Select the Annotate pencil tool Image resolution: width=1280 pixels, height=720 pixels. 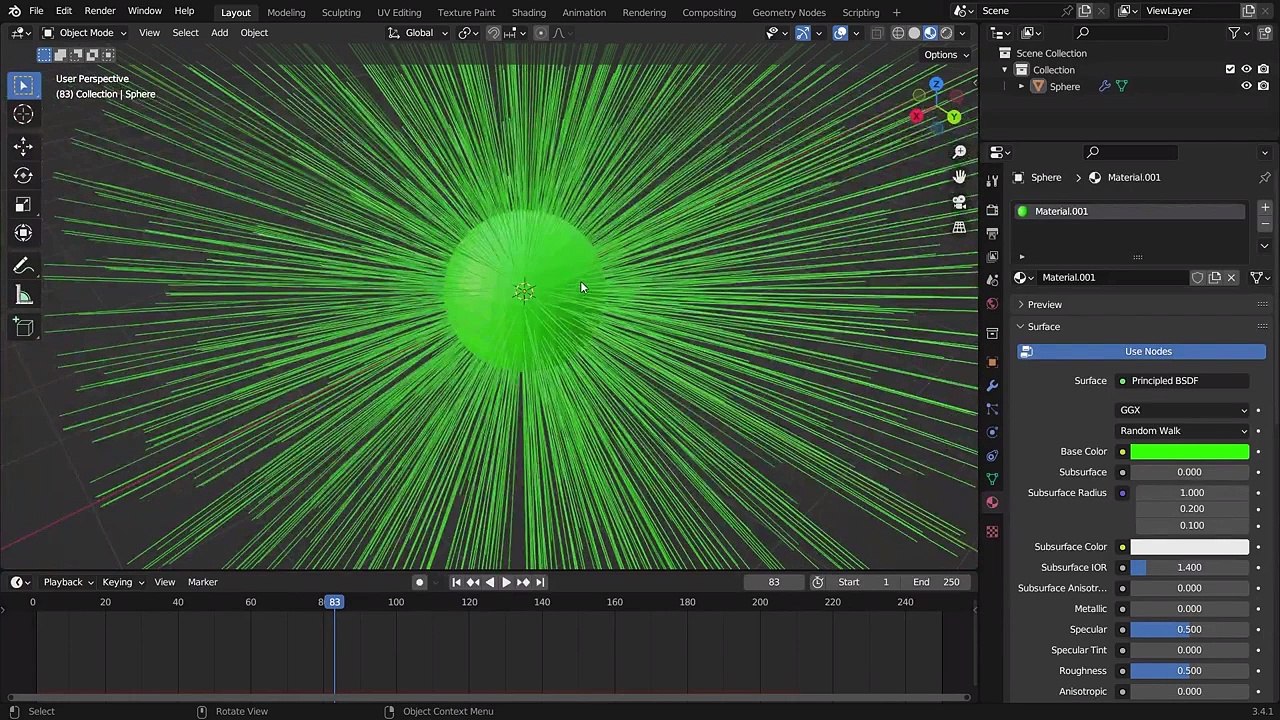[x=23, y=266]
